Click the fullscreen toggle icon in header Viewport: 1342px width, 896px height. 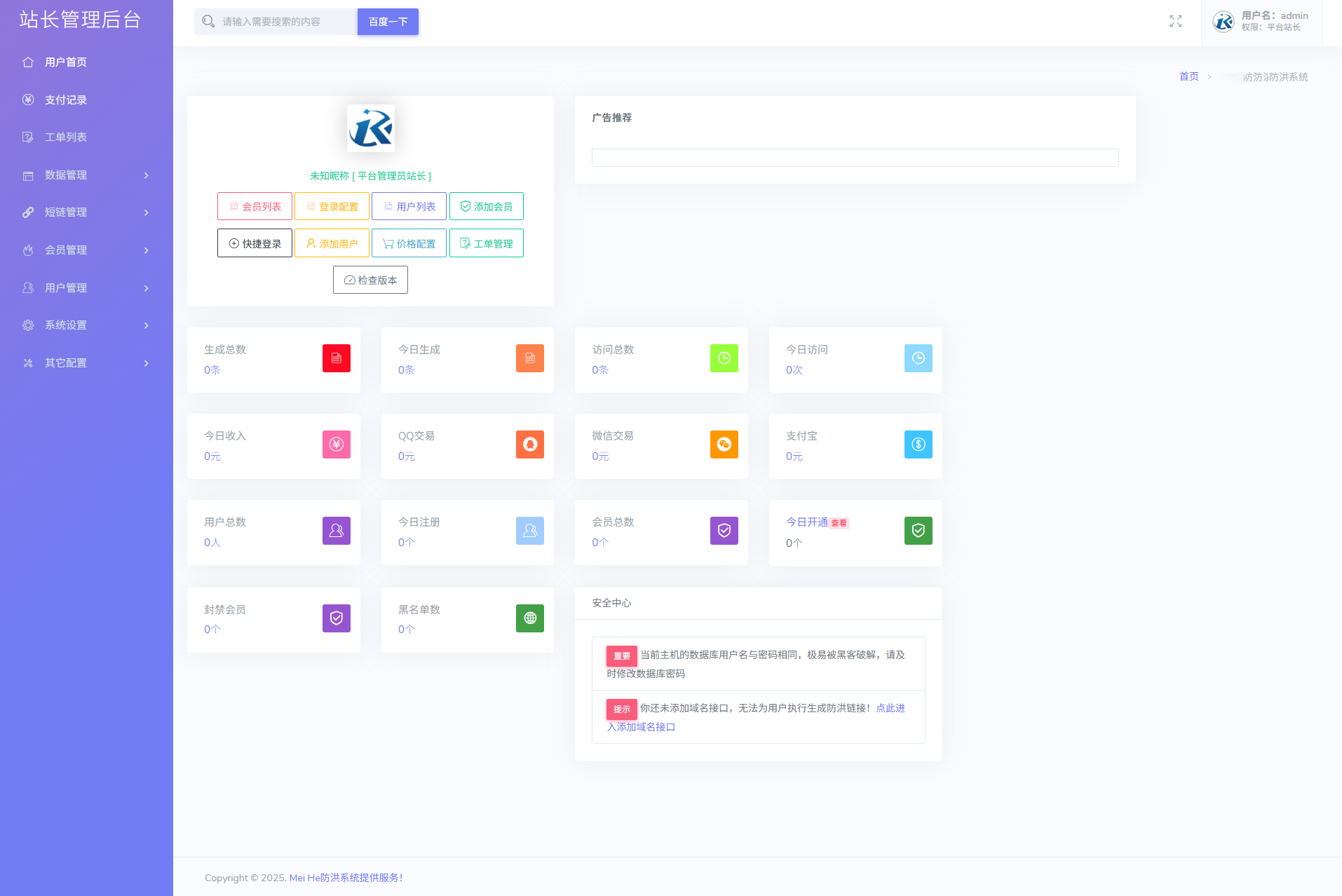(1175, 22)
